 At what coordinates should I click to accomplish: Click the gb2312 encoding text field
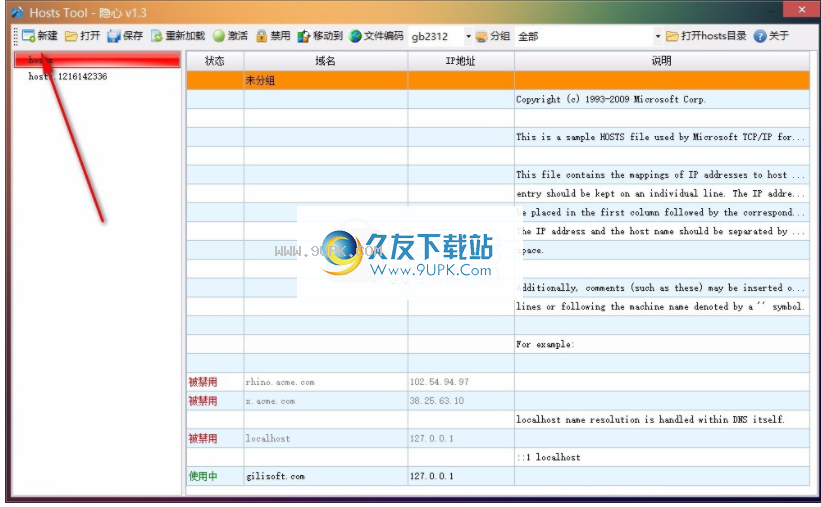pyautogui.click(x=436, y=36)
